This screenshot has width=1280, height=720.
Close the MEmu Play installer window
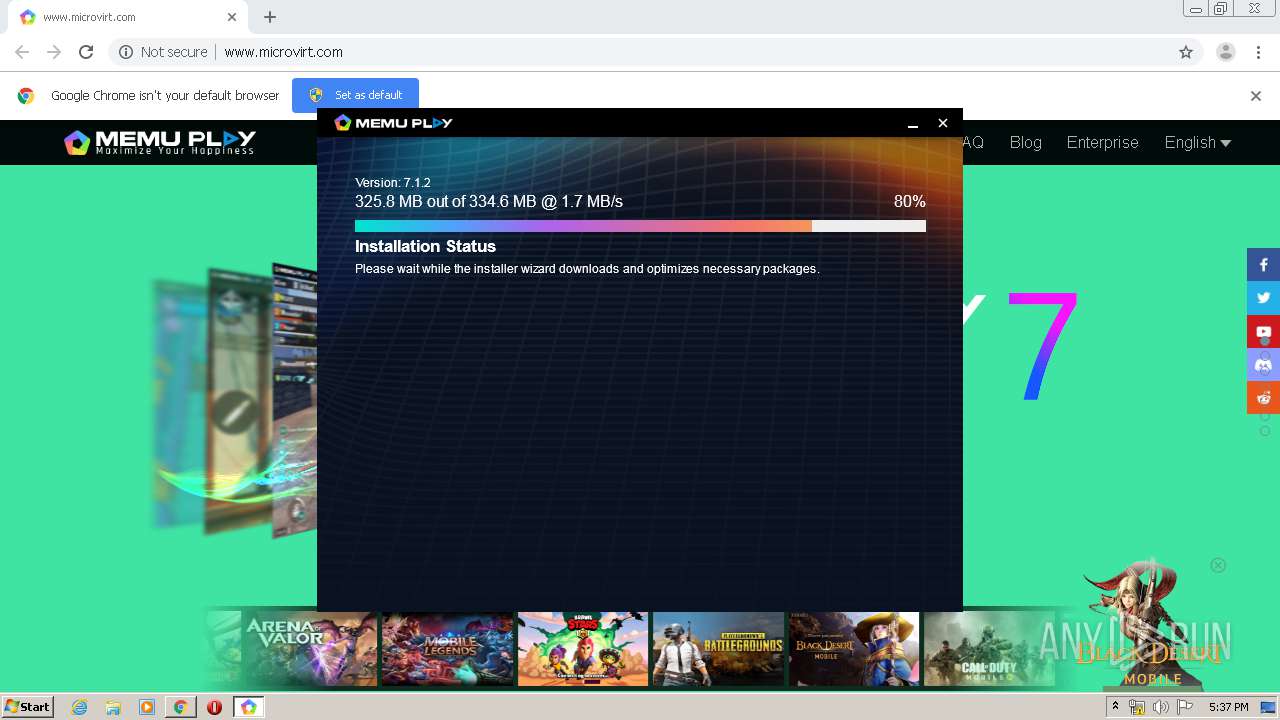(x=942, y=123)
